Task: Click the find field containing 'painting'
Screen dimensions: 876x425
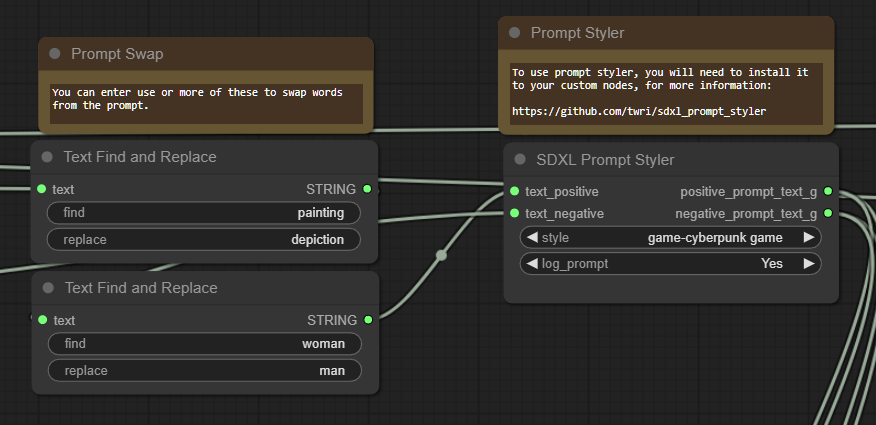Action: [203, 213]
